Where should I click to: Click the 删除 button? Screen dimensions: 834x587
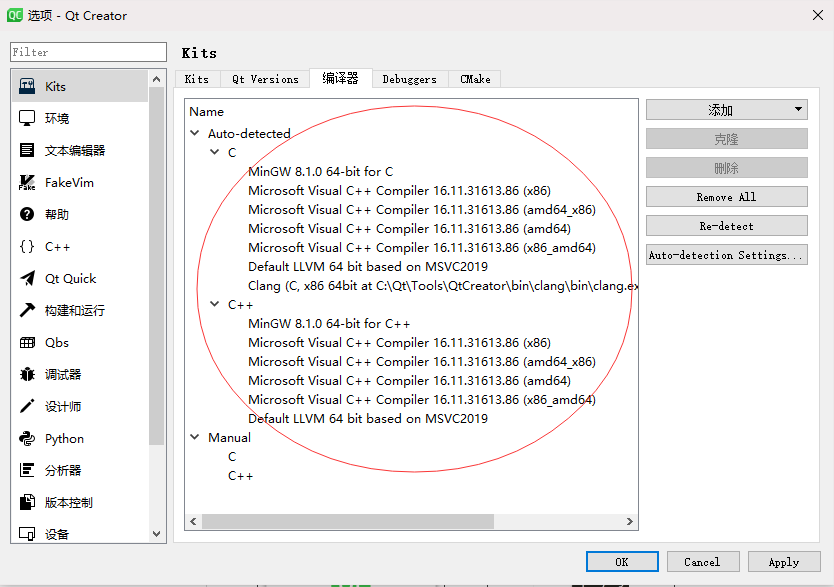point(727,168)
